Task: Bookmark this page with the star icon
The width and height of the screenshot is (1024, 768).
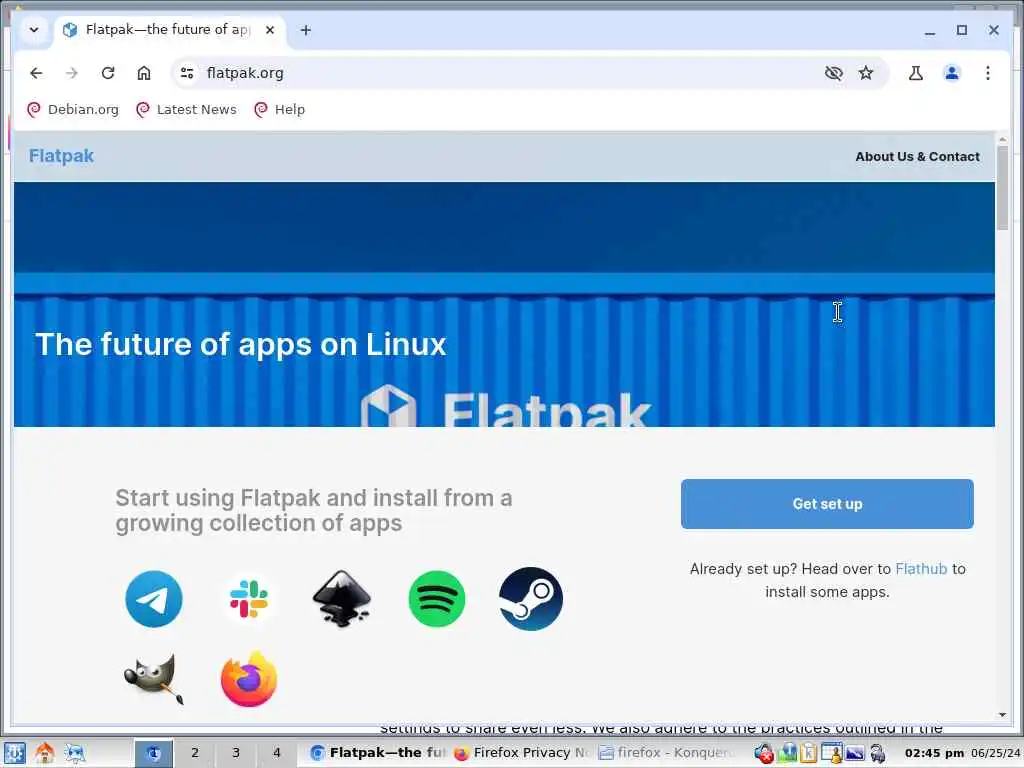Action: [866, 73]
